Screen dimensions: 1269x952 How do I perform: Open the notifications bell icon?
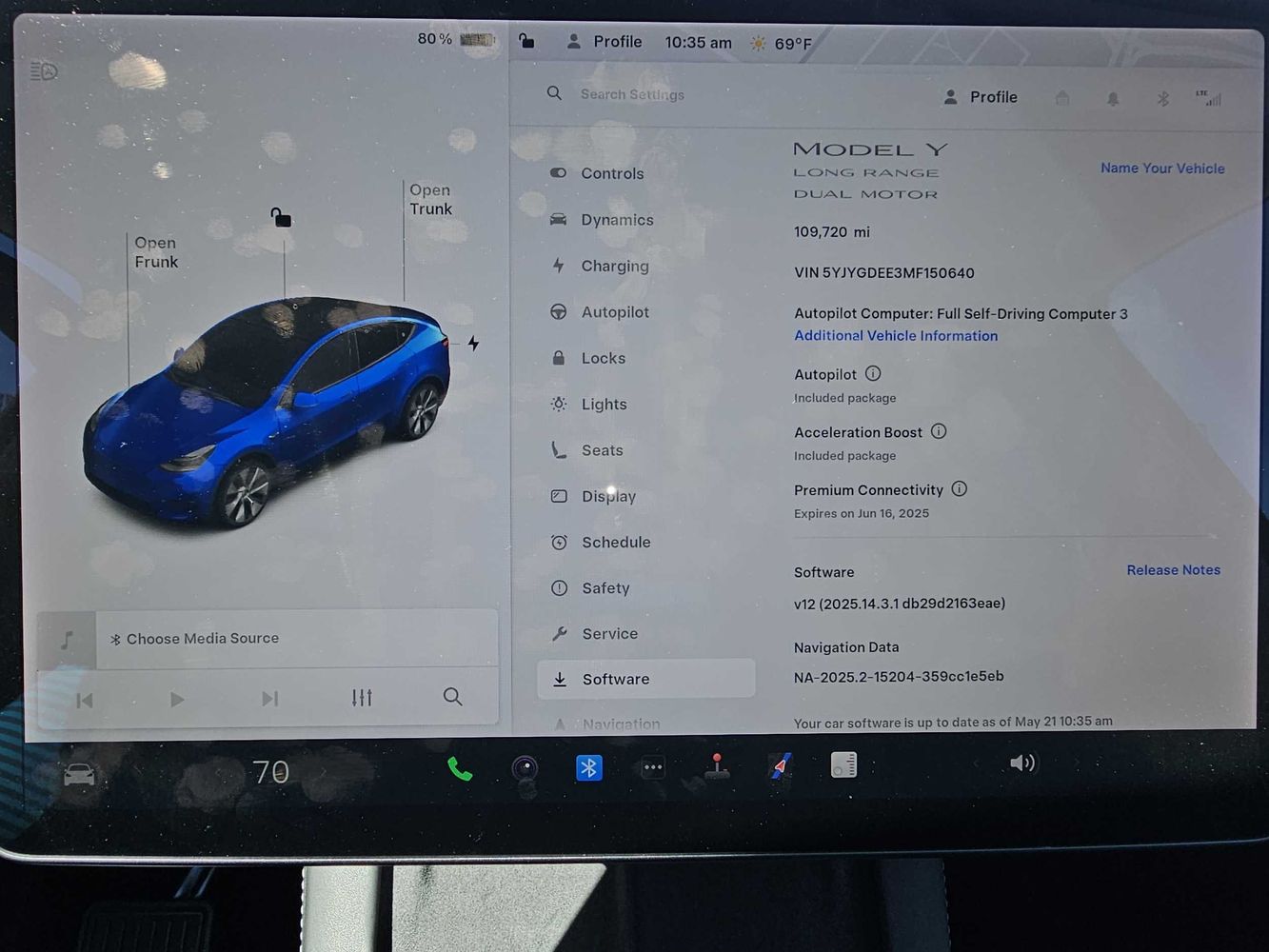1112,99
